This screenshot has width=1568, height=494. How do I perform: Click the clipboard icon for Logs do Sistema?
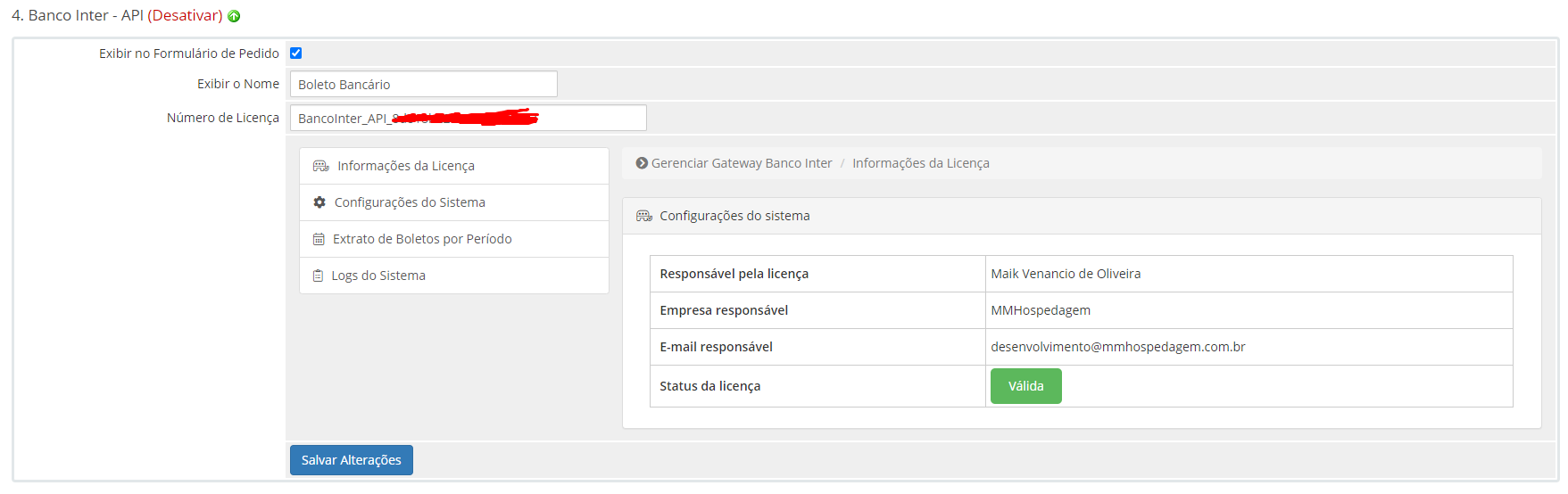coord(318,276)
